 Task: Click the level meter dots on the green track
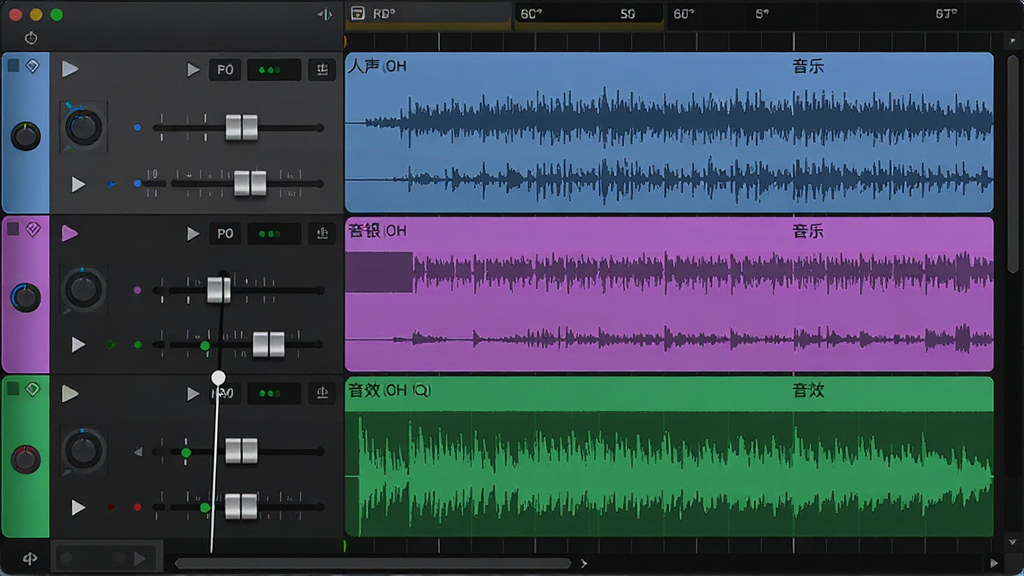point(274,392)
